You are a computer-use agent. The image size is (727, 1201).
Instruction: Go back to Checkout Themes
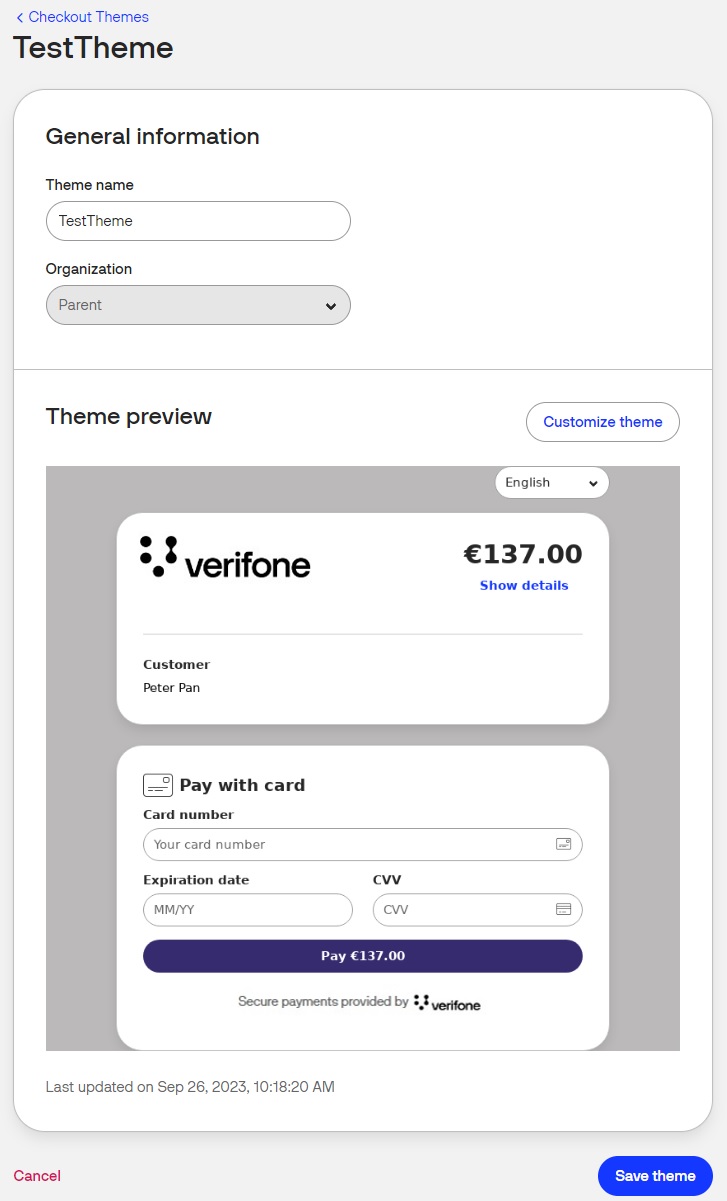tap(88, 17)
